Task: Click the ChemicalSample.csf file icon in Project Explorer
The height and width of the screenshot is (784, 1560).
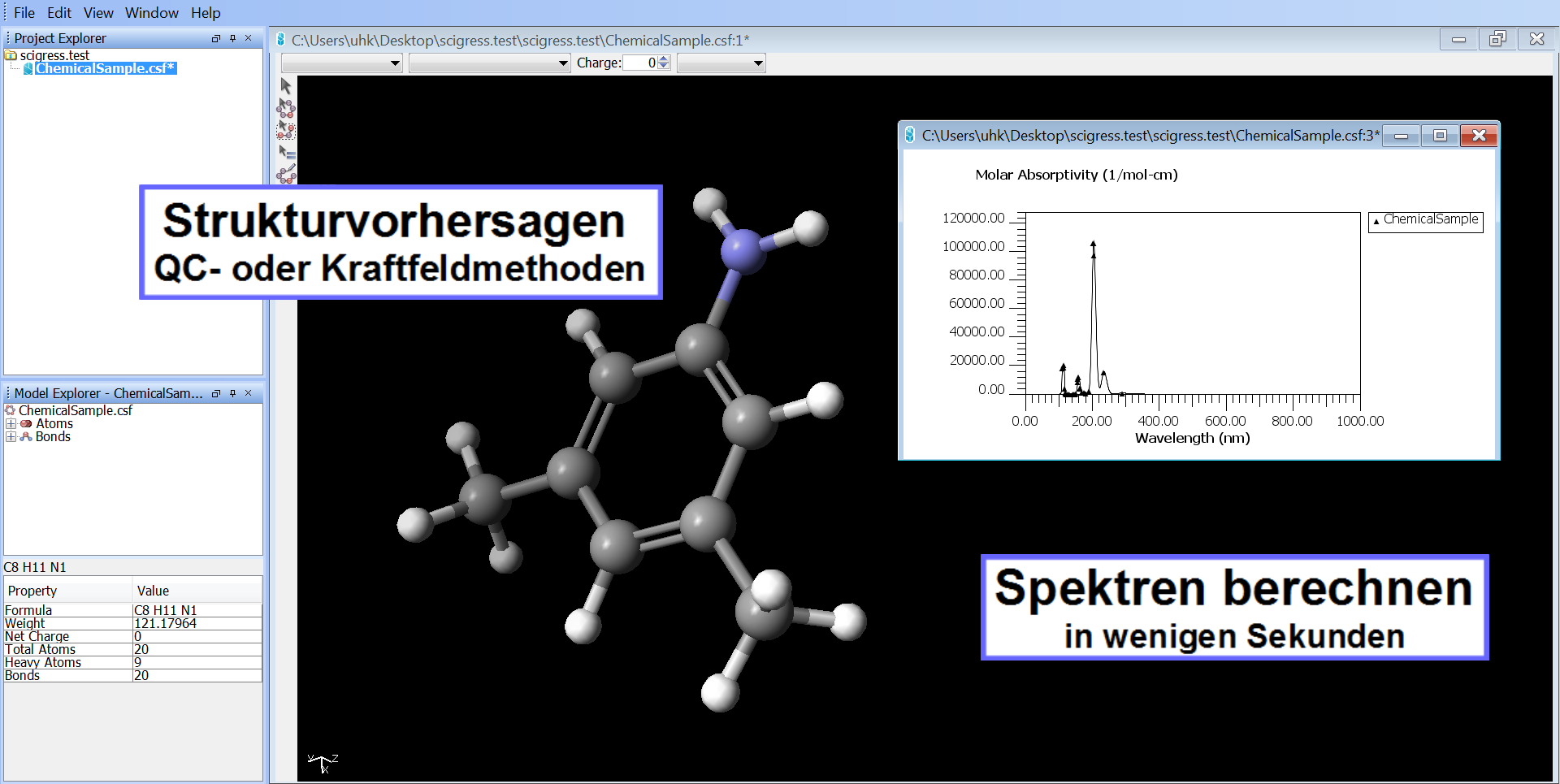Action: pos(27,68)
